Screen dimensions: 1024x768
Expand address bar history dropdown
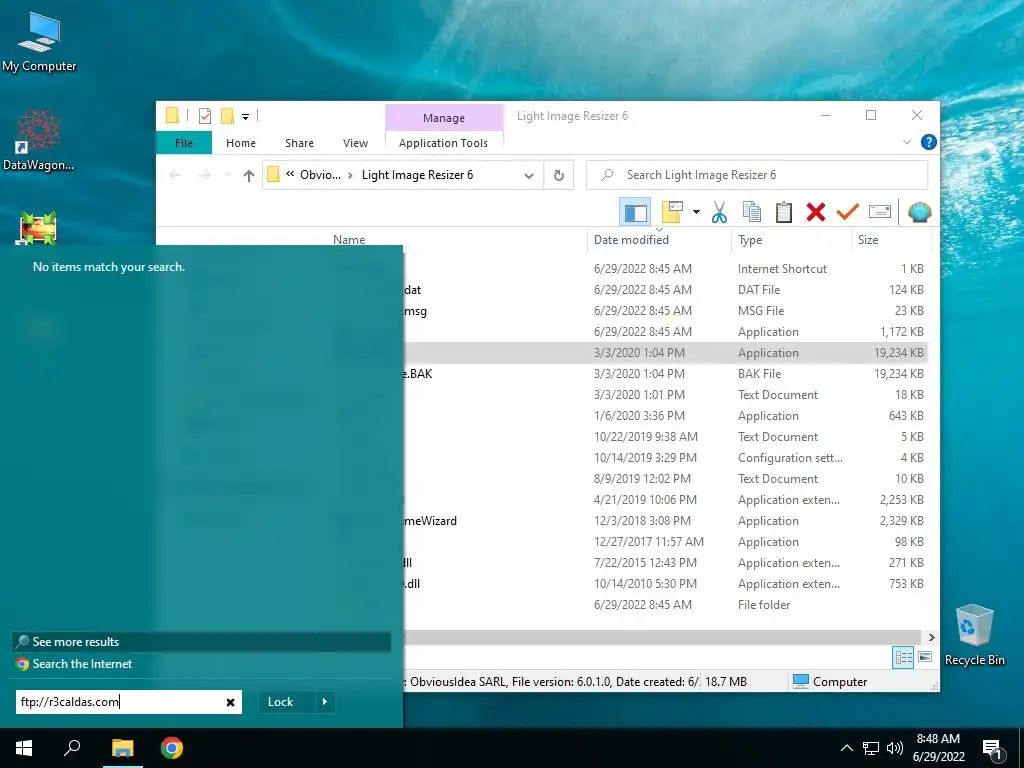pos(529,175)
